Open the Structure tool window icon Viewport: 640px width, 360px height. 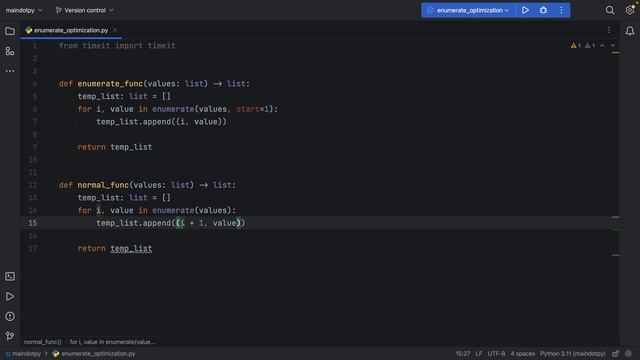point(10,51)
